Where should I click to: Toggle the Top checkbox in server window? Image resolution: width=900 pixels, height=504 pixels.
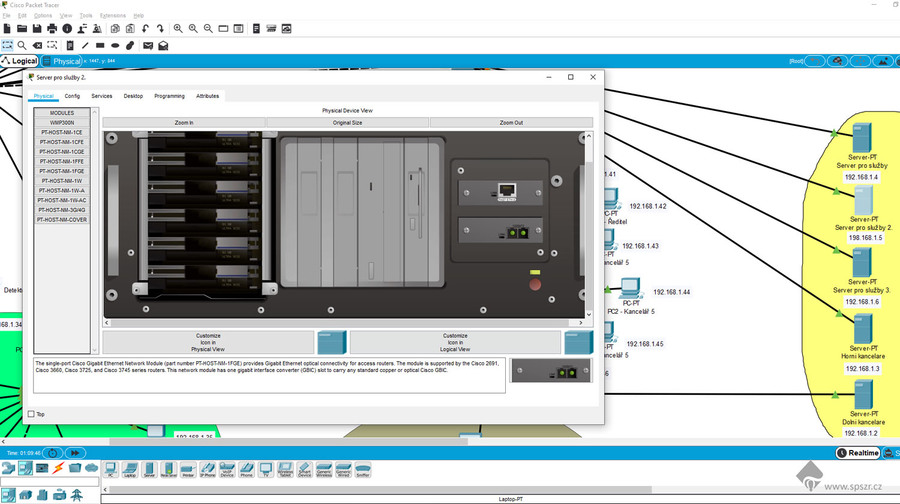pyautogui.click(x=32, y=414)
